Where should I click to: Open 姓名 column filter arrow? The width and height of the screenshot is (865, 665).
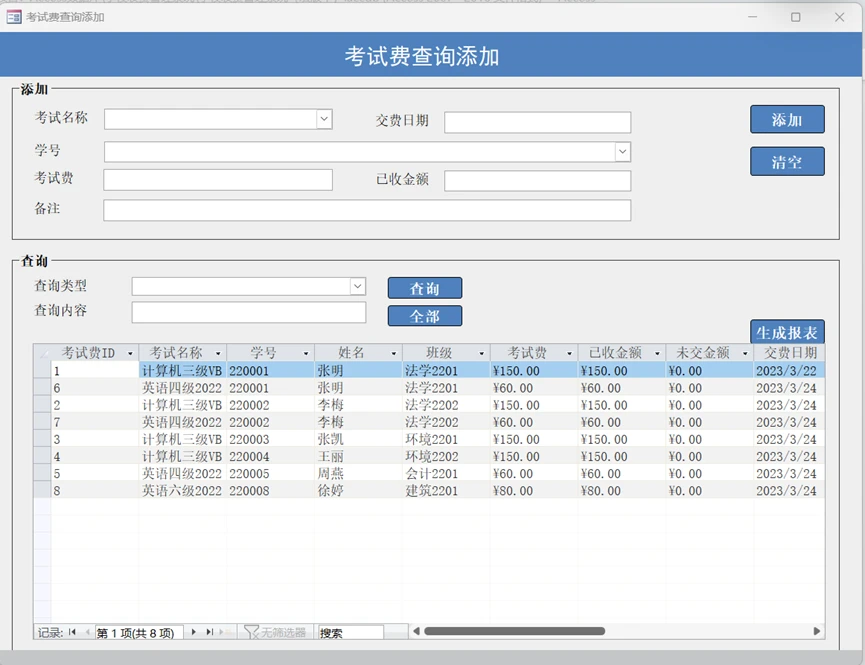click(x=393, y=353)
